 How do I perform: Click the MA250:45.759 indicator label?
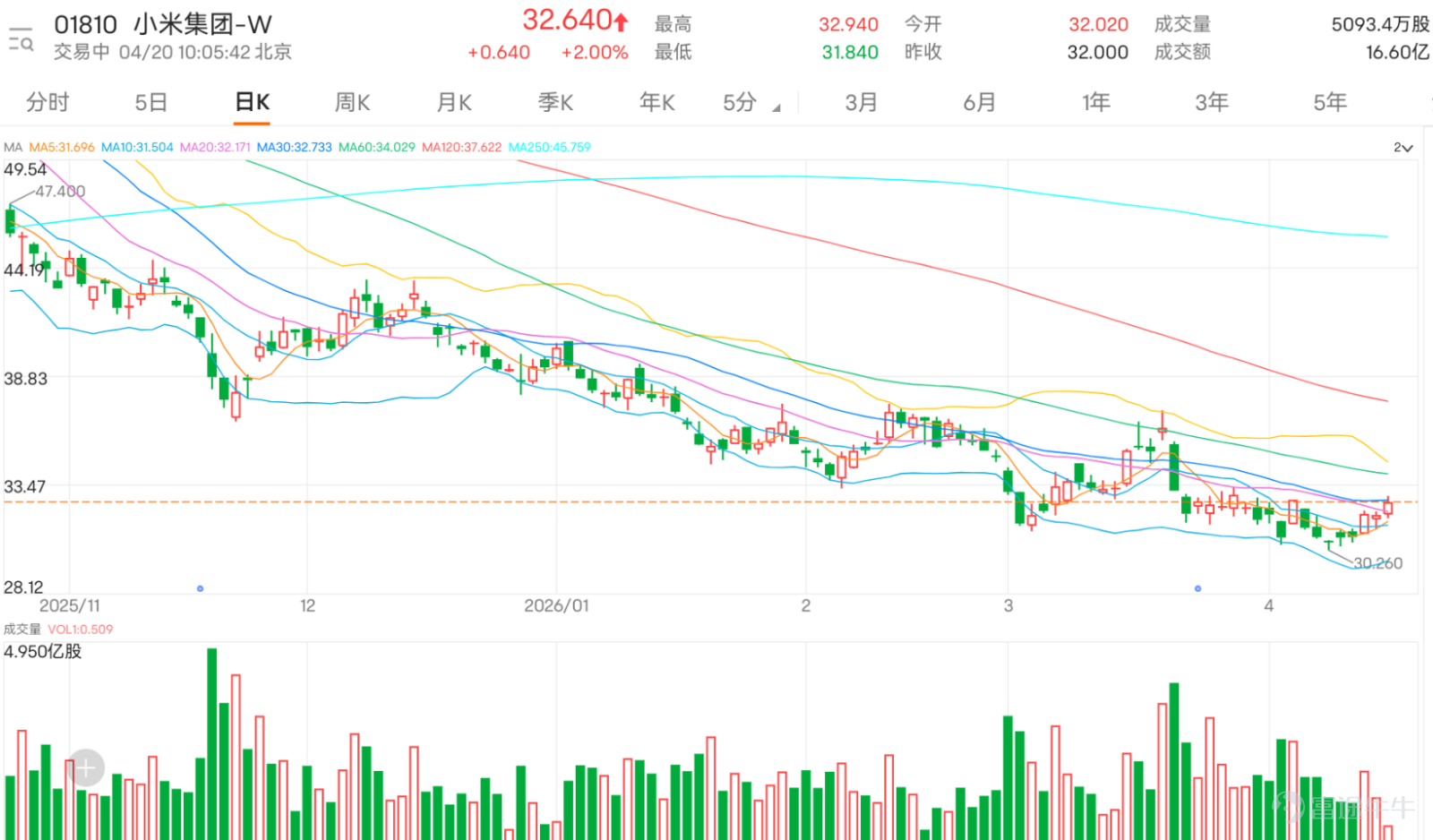pyautogui.click(x=550, y=147)
